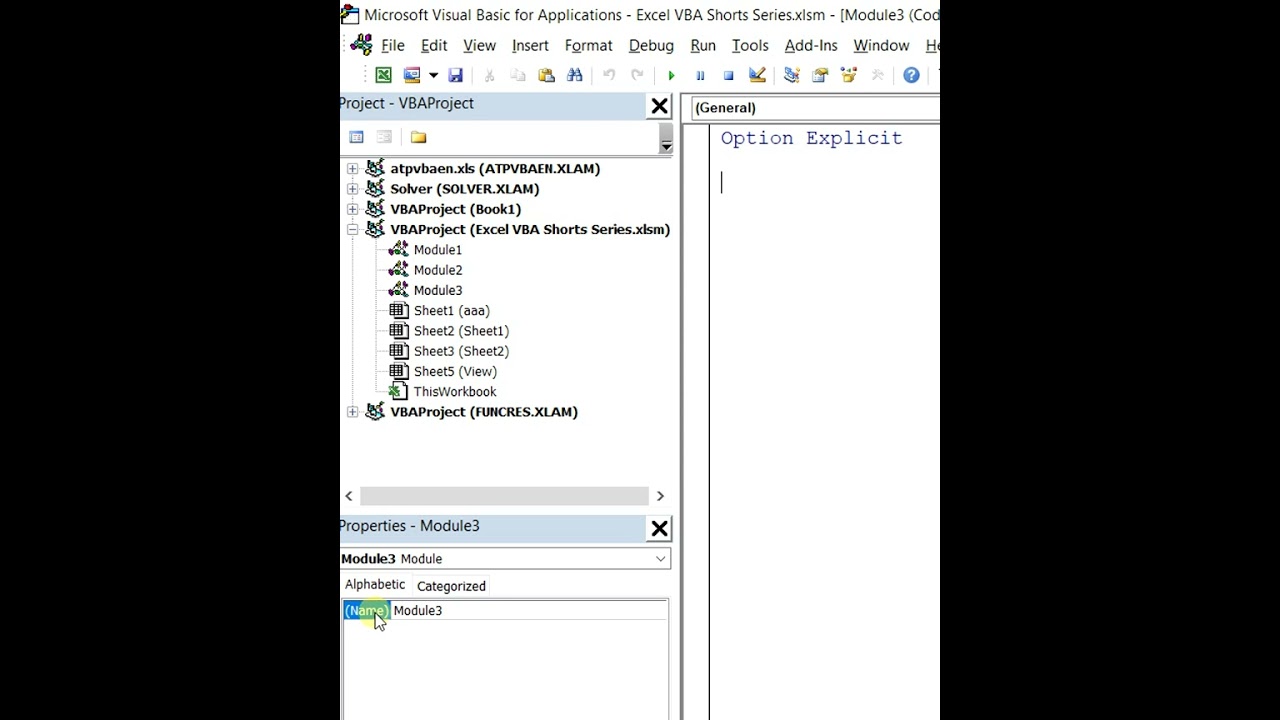
Task: Select Sheet2 (Sheet1) in the tree
Action: tap(461, 331)
